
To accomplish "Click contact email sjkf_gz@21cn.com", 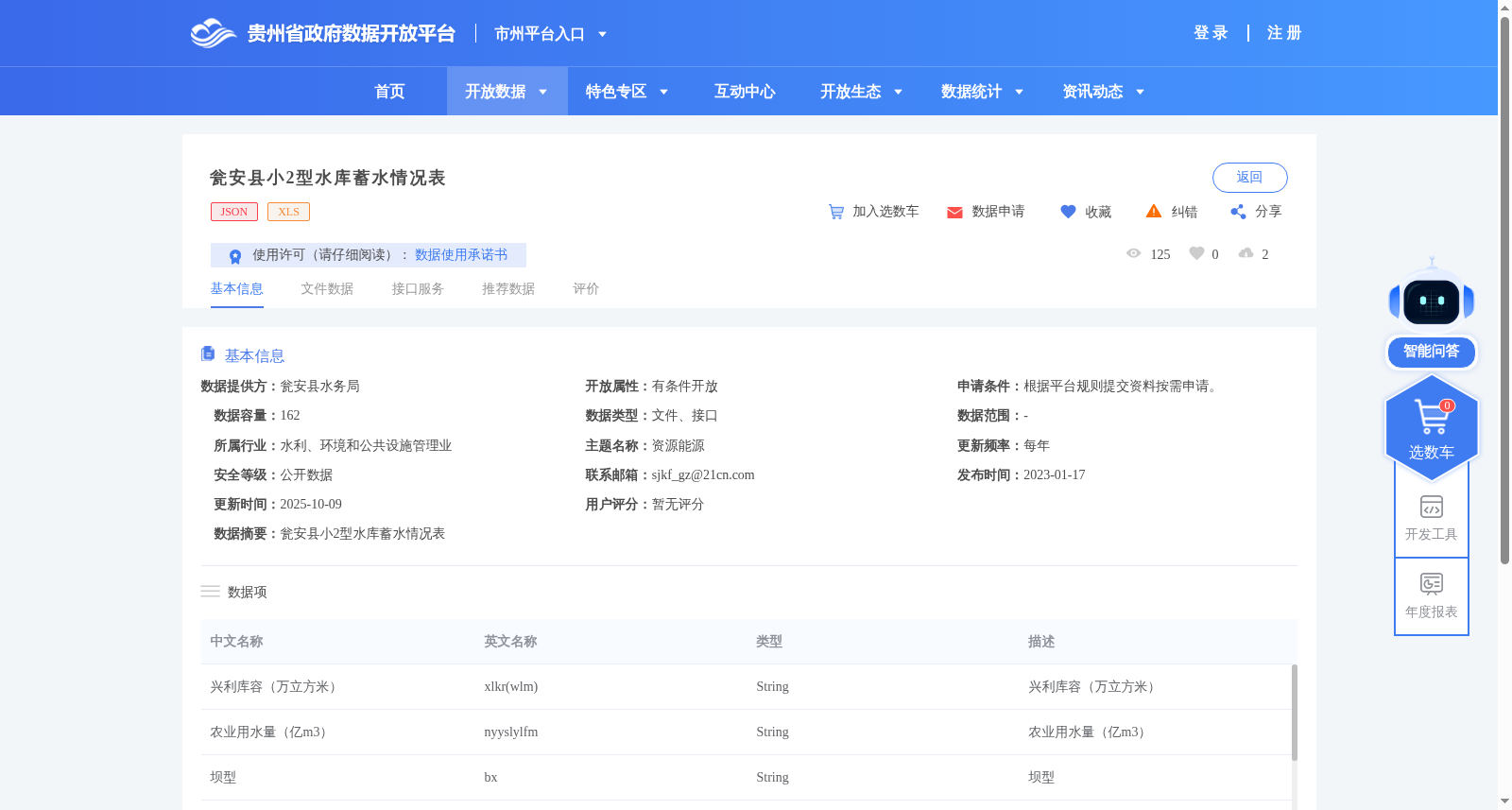I will pyautogui.click(x=703, y=475).
